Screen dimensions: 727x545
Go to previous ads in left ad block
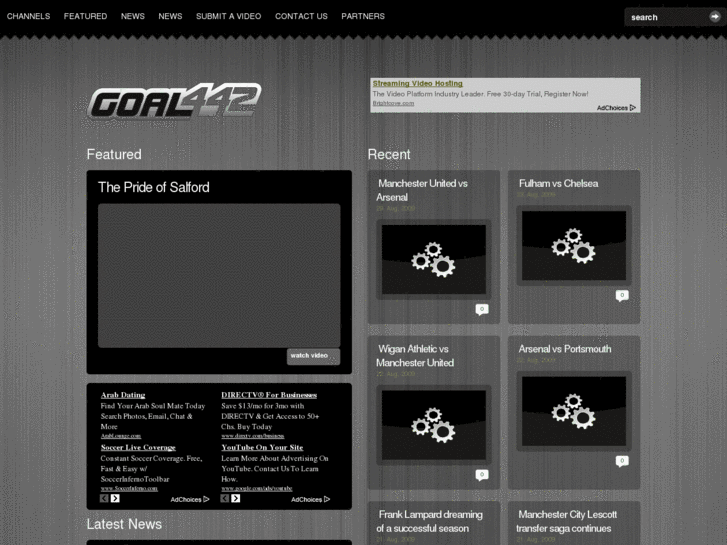point(104,498)
